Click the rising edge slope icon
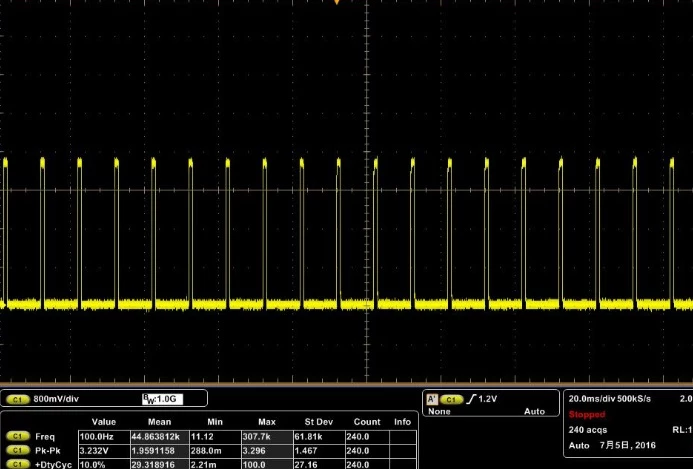This screenshot has width=693, height=469. pyautogui.click(x=472, y=399)
